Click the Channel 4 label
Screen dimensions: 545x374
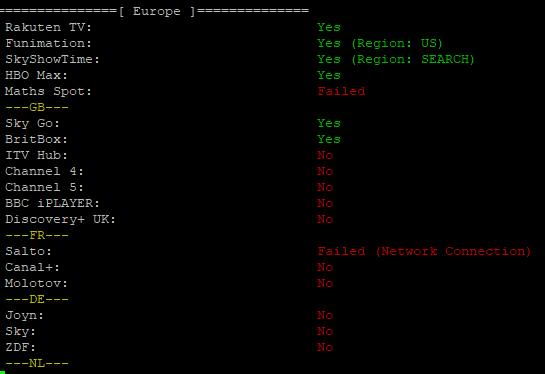click(x=44, y=171)
